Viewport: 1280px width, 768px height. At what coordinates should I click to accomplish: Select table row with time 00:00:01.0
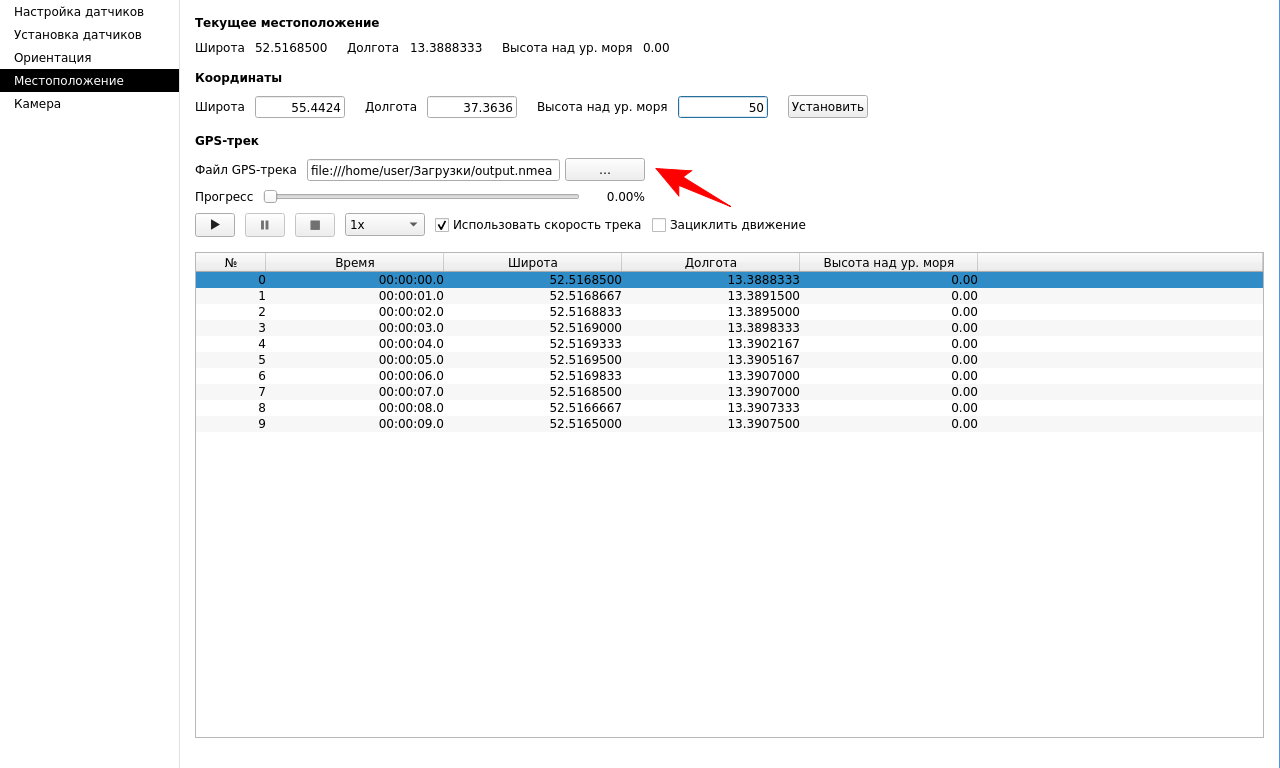pos(729,296)
